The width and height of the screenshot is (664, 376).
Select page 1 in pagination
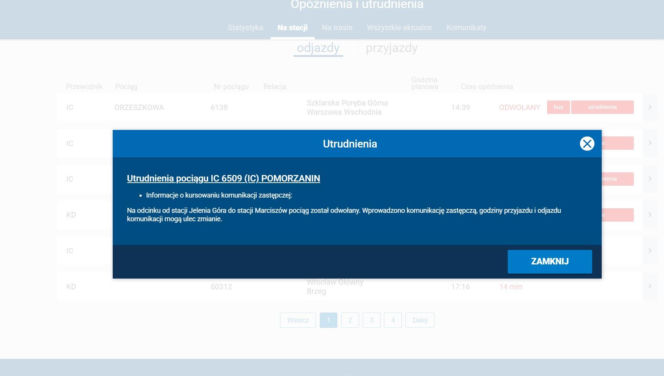(328, 320)
